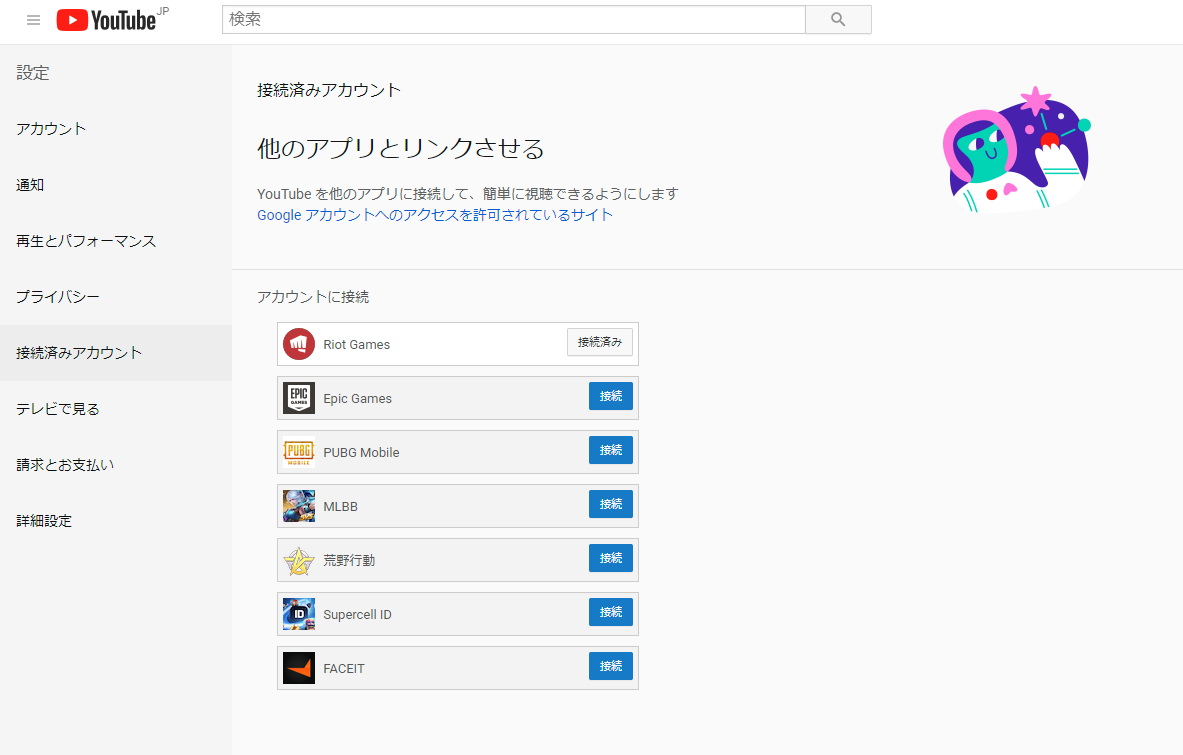Focus the 検索 search field
1183x755 pixels.
(513, 20)
